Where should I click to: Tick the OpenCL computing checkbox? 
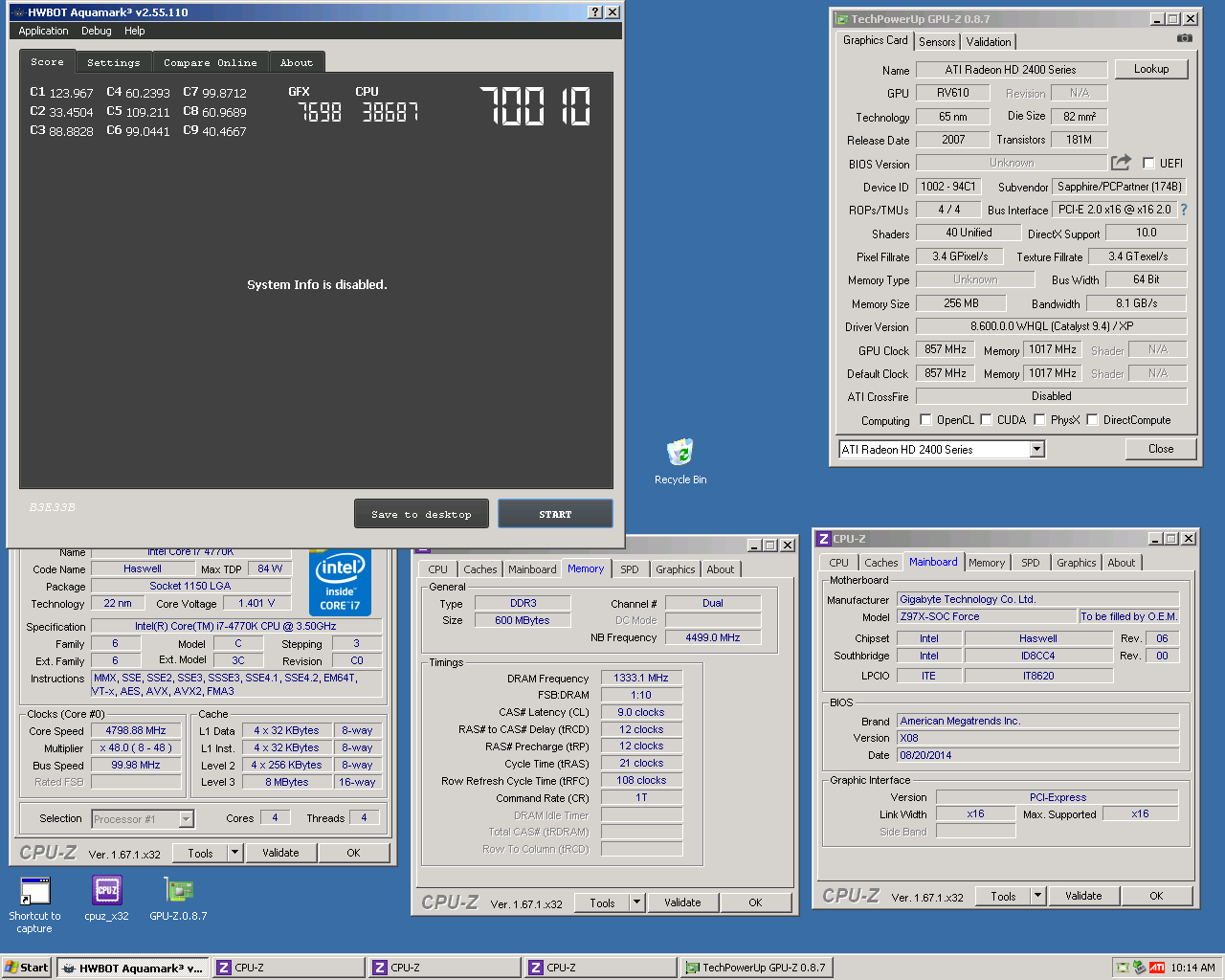pos(925,419)
